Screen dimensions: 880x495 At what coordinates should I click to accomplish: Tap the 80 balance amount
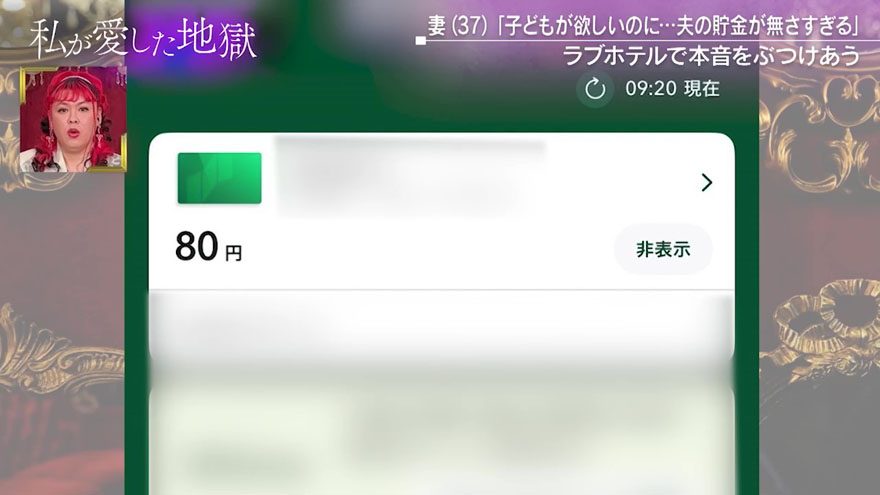click(x=196, y=246)
